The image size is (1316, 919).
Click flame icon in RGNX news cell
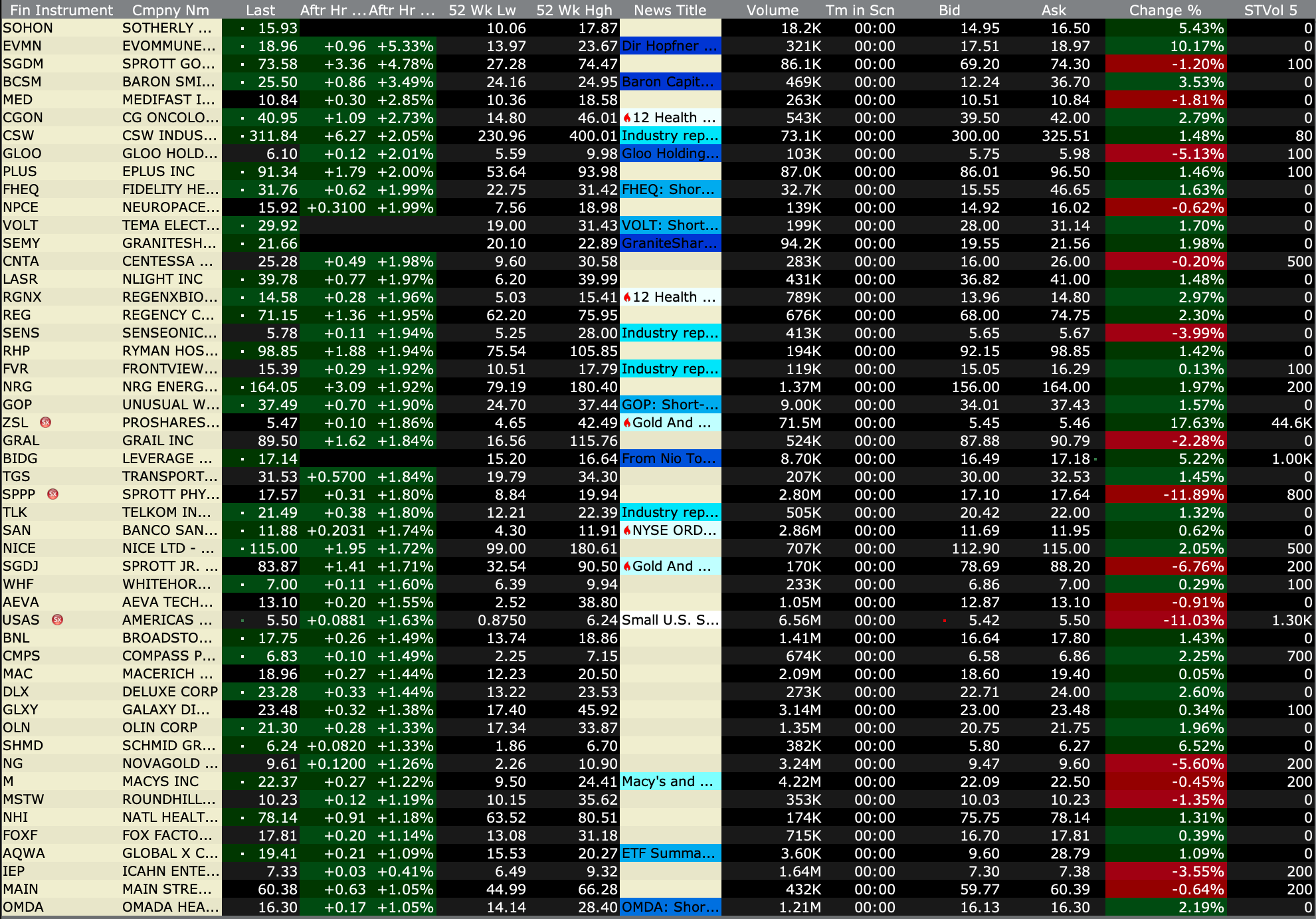click(626, 298)
